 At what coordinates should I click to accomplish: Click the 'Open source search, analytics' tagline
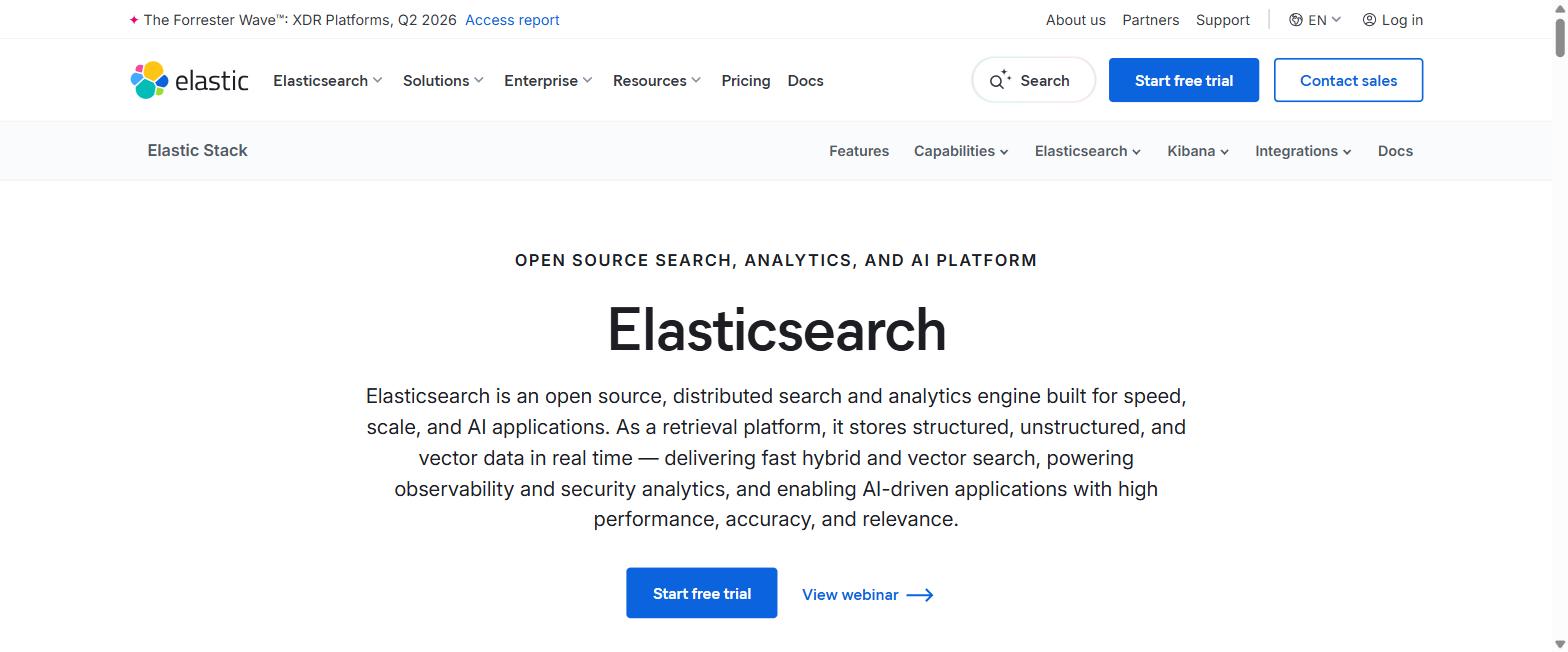pos(776,260)
